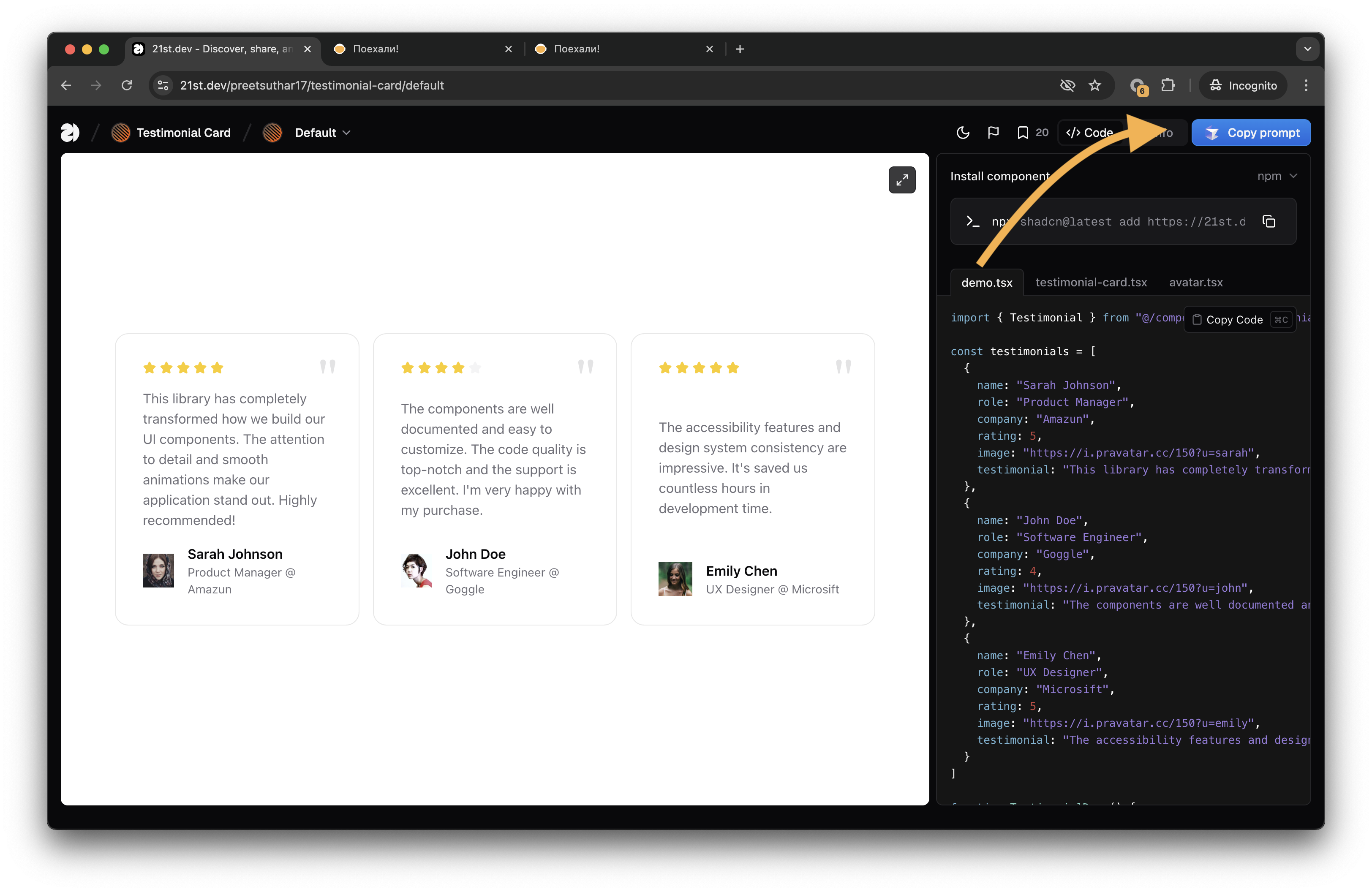Open the Default demo dropdown
This screenshot has width=1372, height=892.
pyautogui.click(x=322, y=133)
